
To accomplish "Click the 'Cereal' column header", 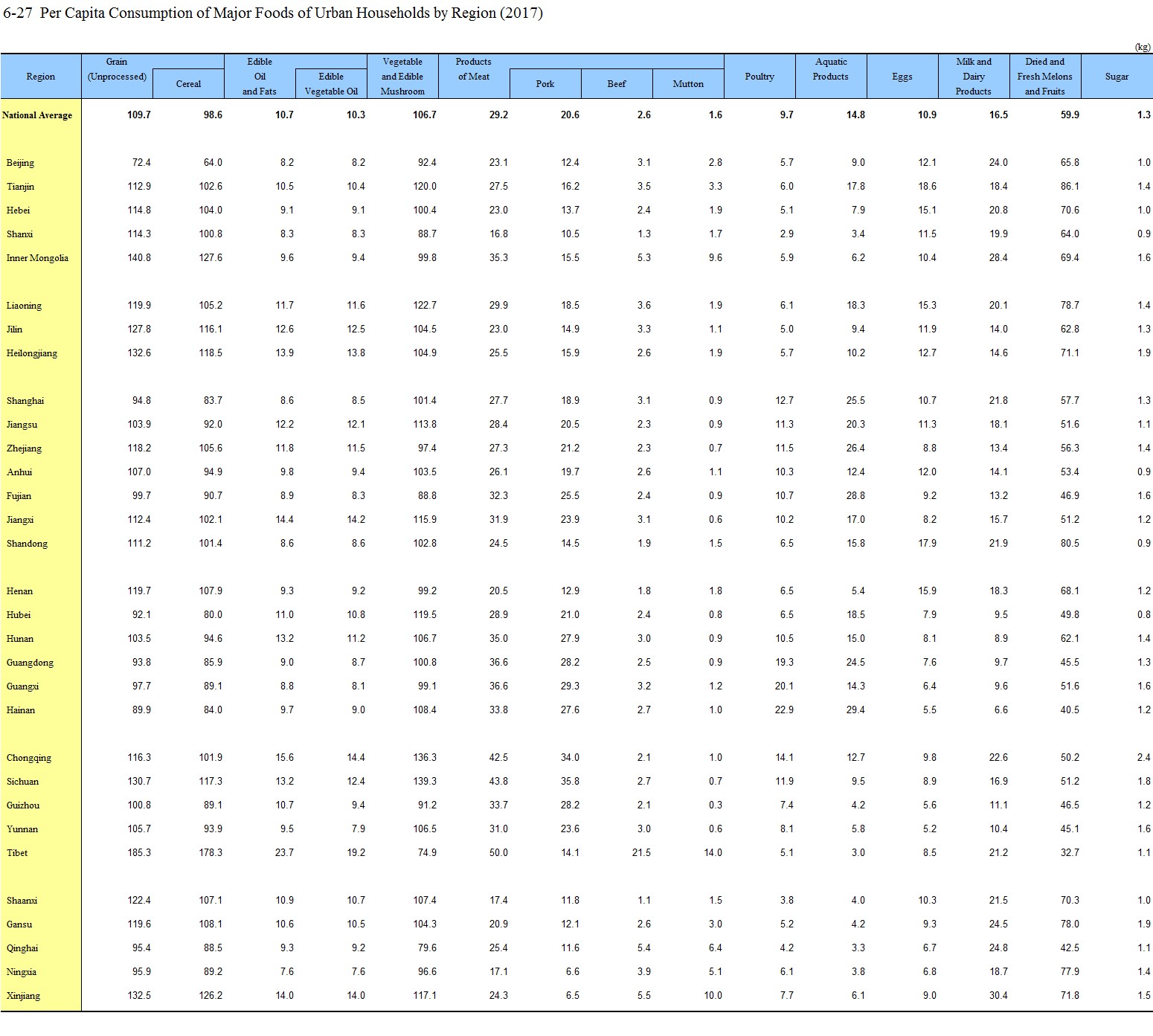I will pyautogui.click(x=188, y=84).
